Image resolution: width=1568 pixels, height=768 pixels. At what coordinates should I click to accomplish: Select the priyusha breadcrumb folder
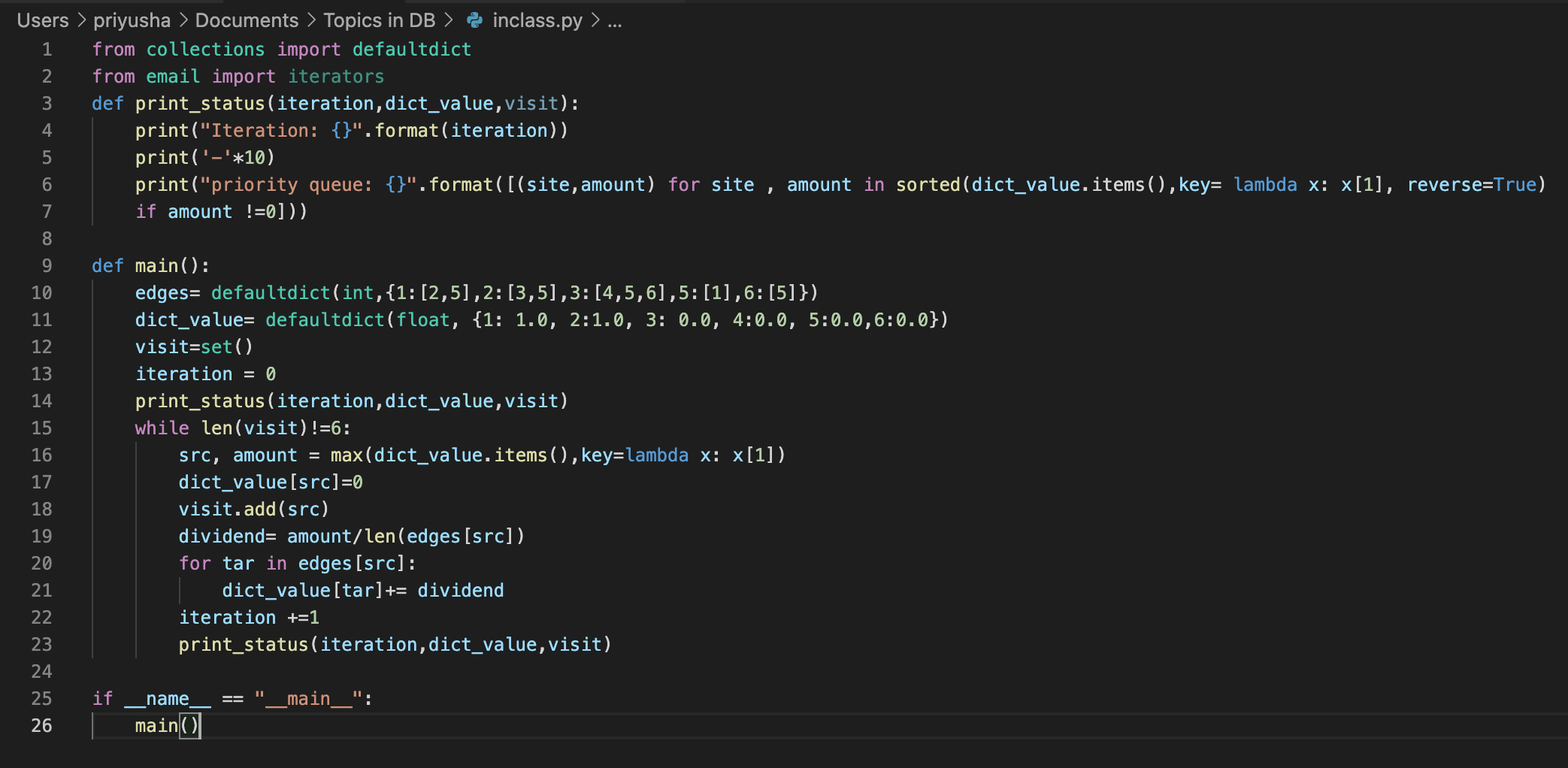pyautogui.click(x=132, y=20)
